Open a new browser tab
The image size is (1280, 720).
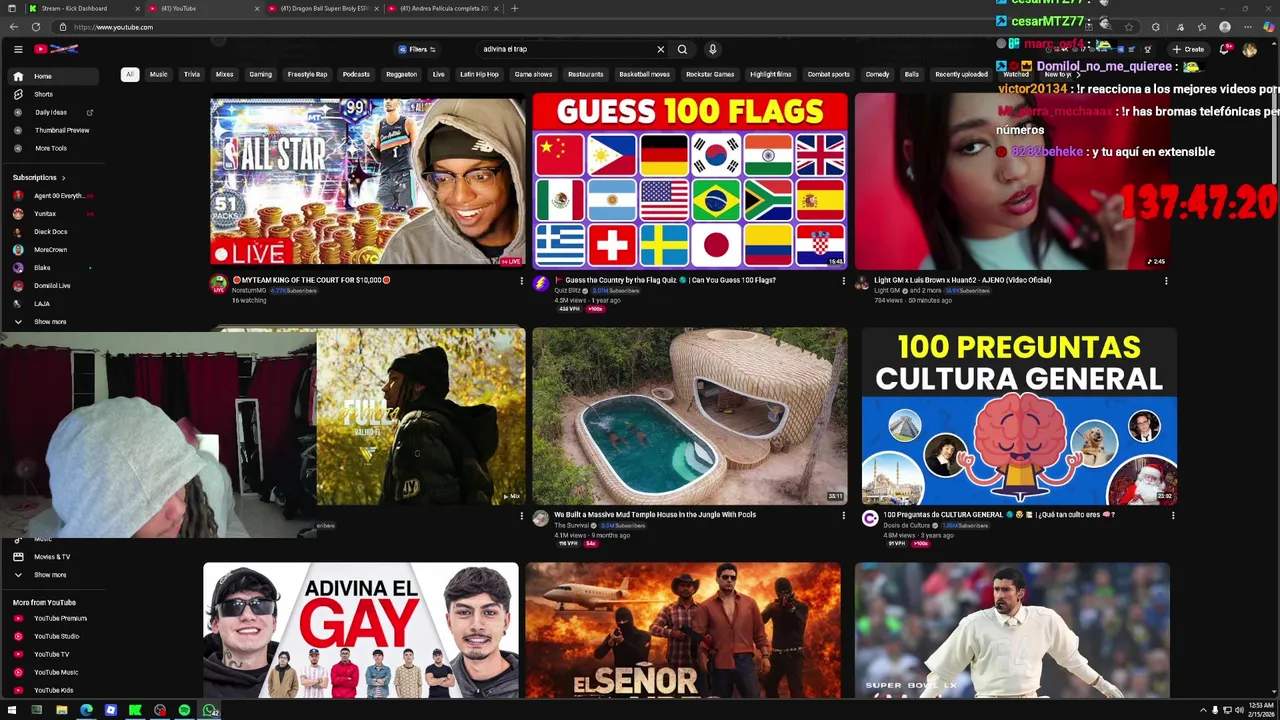514,8
